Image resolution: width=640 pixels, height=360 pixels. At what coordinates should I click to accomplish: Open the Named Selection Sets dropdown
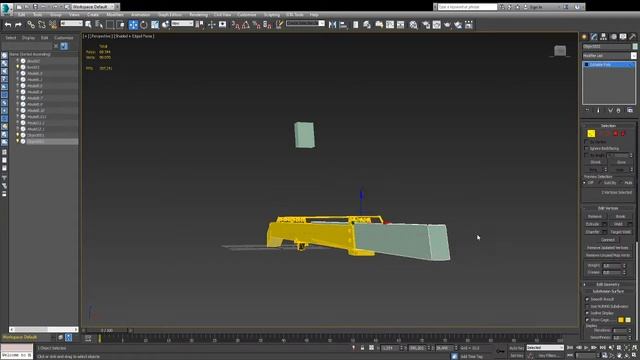point(305,24)
